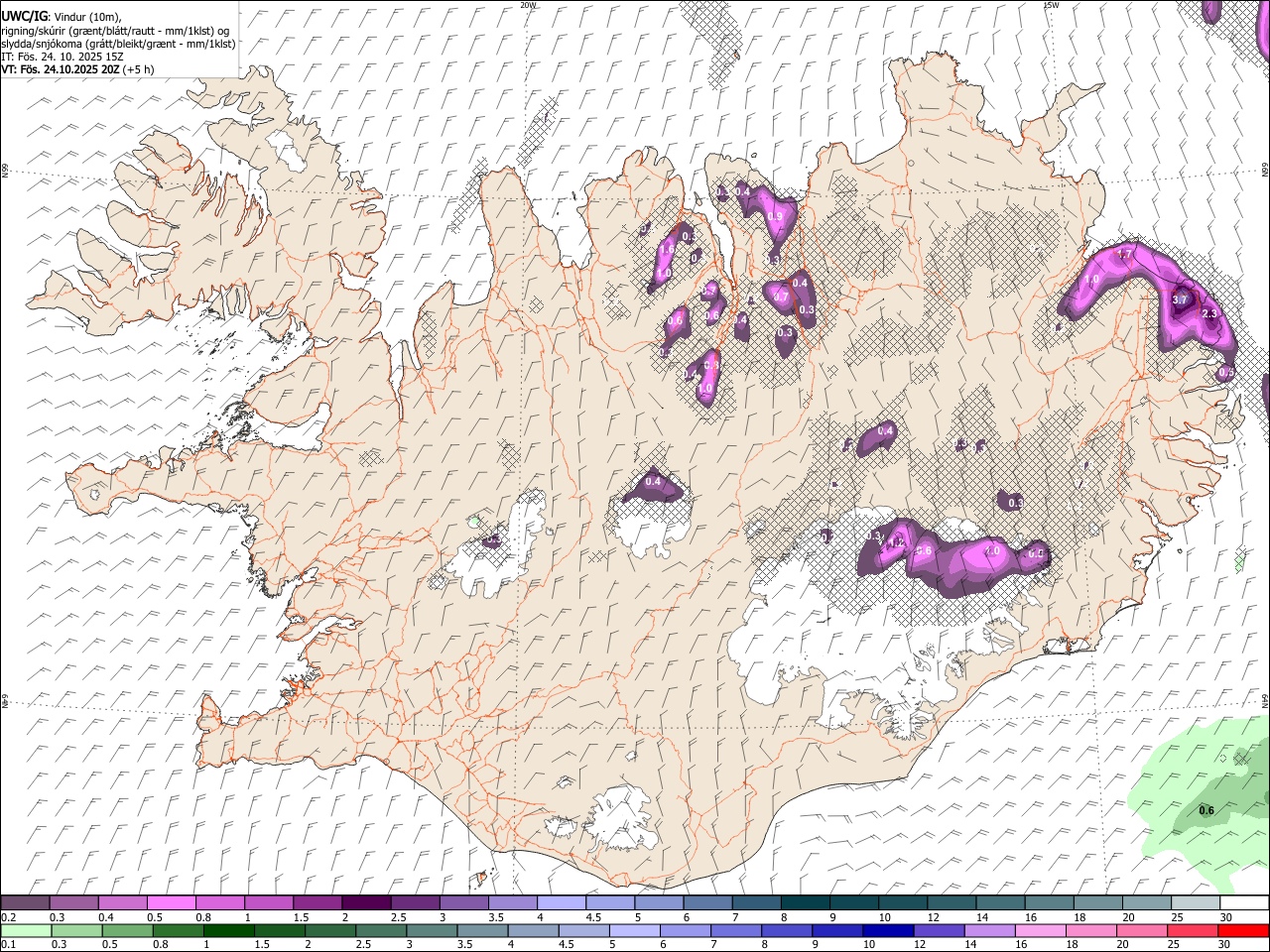Click upper legend swatch between 0.2 and 0.3
1270x952 pixels.
[x=25, y=902]
